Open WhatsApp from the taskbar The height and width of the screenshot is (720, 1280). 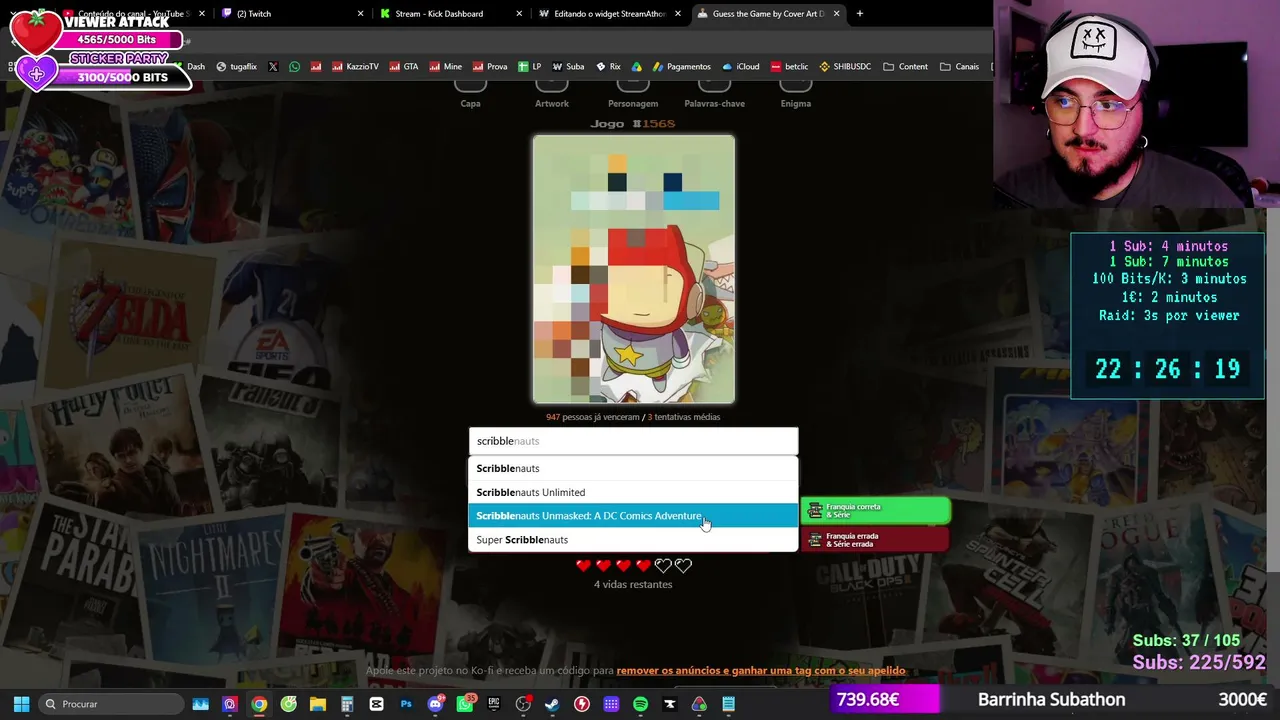pyautogui.click(x=465, y=704)
